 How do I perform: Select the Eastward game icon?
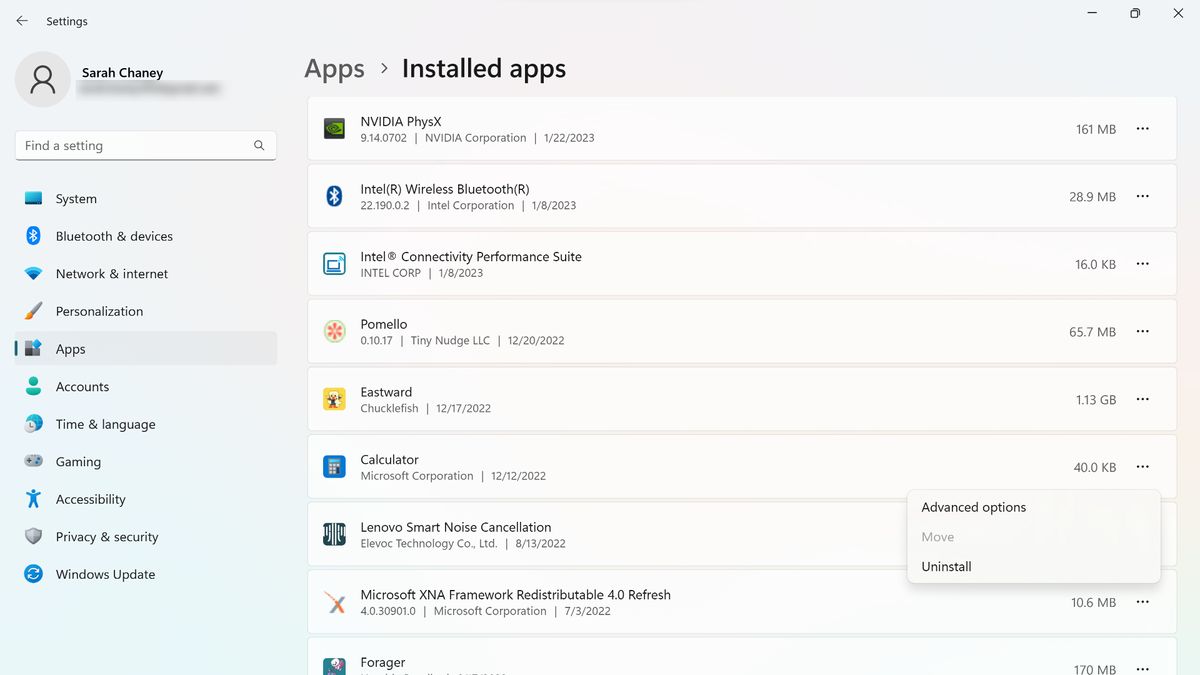[x=334, y=399]
